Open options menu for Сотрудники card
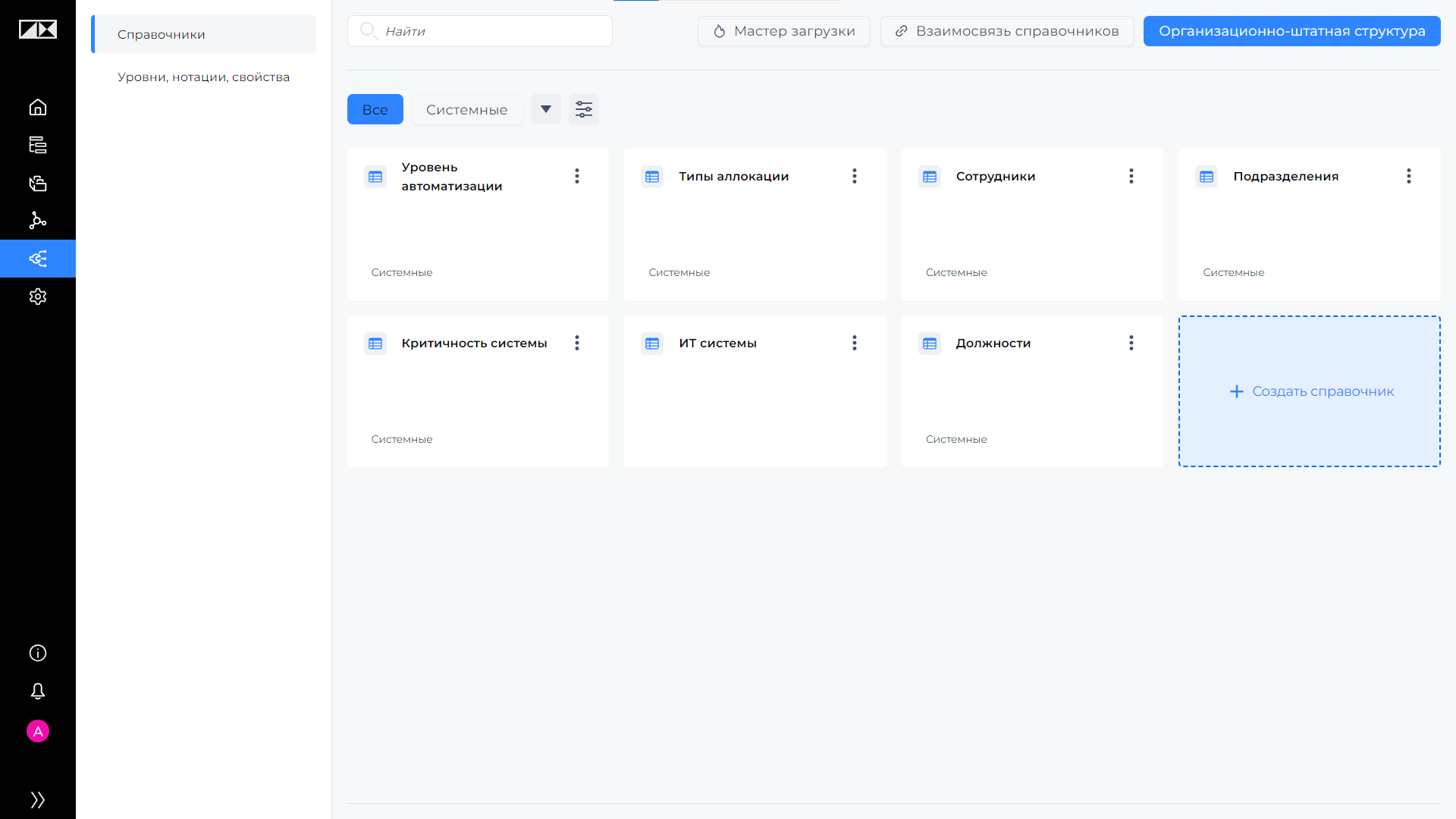The width and height of the screenshot is (1456, 819). coord(1131,176)
